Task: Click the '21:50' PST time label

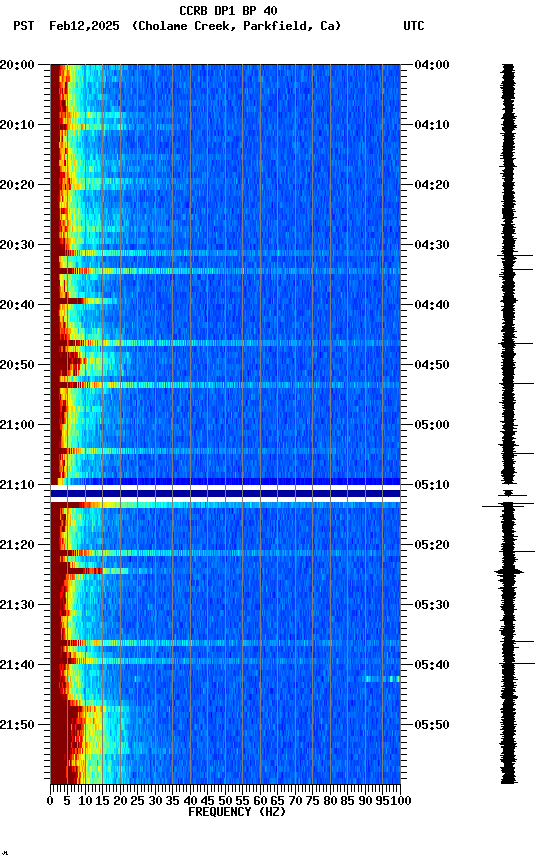Action: click(x=17, y=726)
